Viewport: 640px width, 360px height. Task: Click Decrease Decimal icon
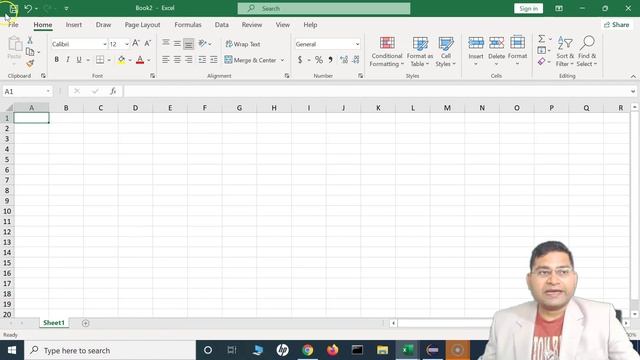click(x=356, y=60)
